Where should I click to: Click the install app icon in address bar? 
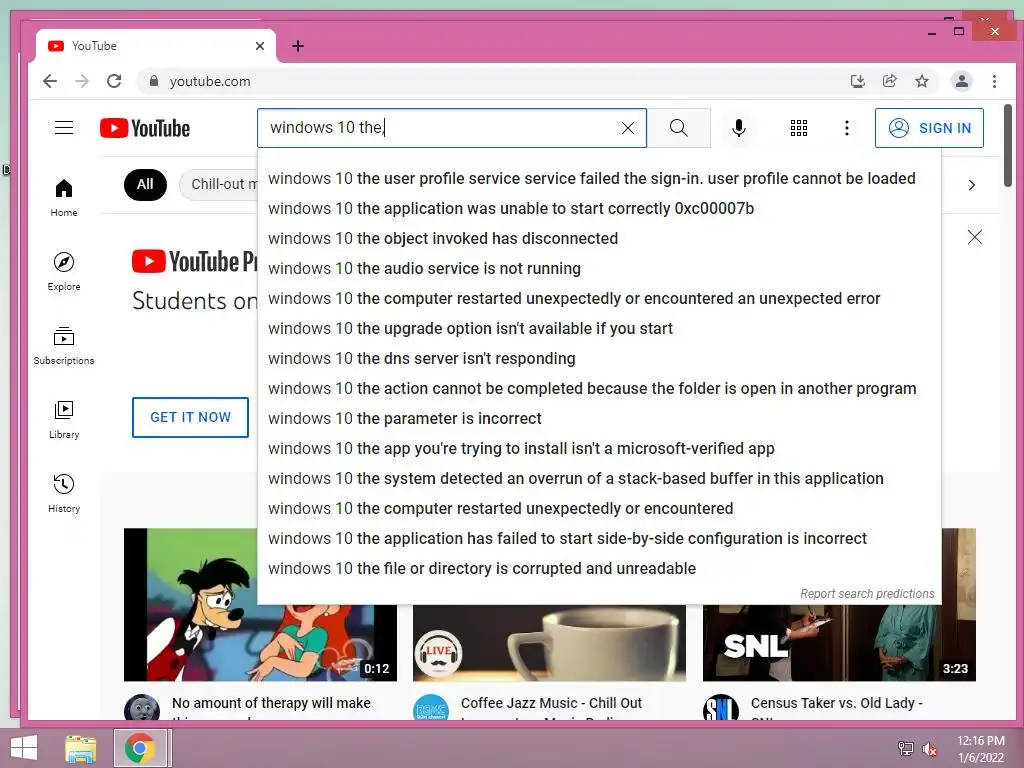tap(857, 81)
